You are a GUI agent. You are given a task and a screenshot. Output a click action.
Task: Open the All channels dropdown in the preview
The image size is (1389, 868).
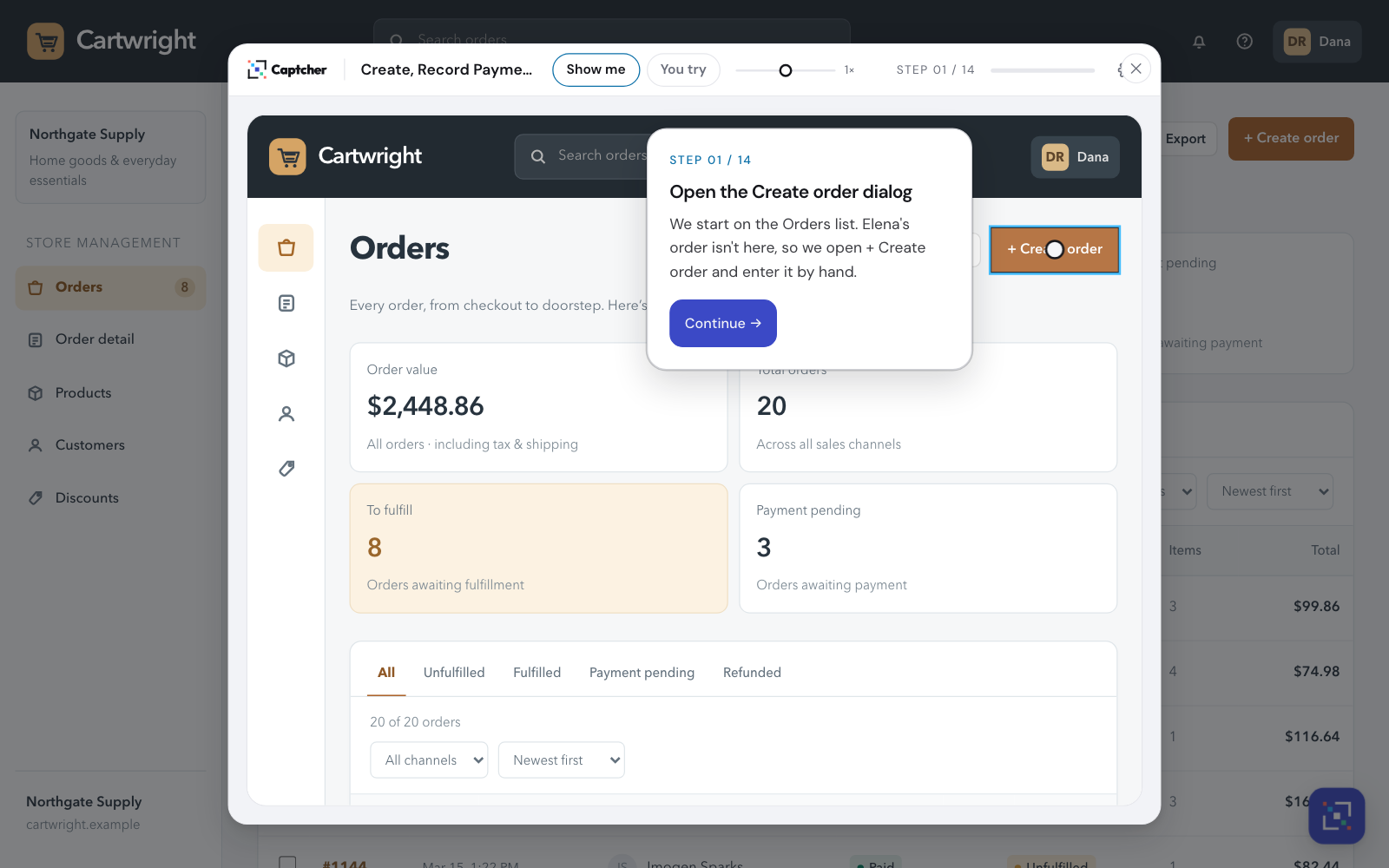[x=429, y=760]
